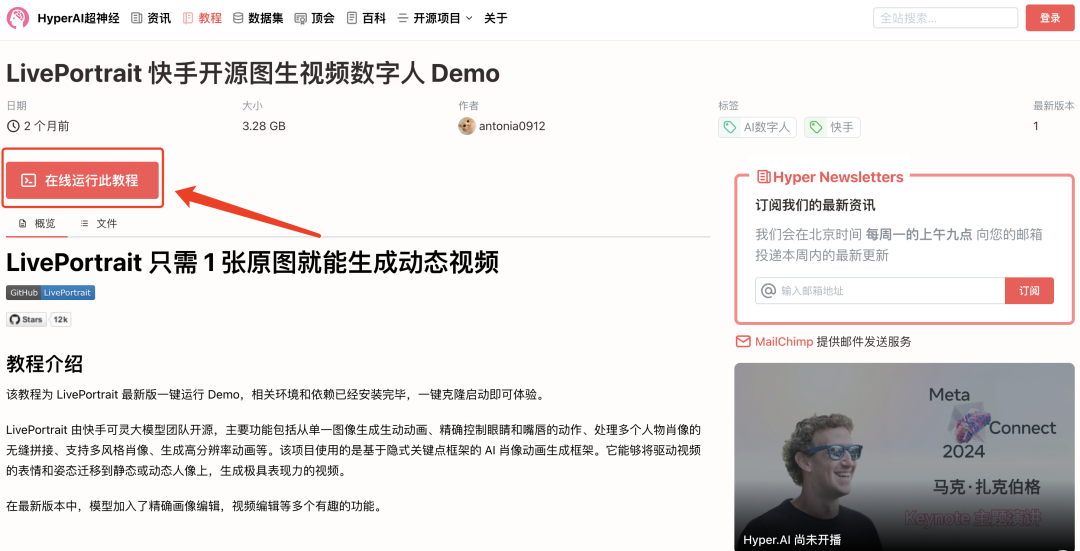This screenshot has height=551, width=1080.
Task: Open the 资讯 news section
Action: coord(151,19)
